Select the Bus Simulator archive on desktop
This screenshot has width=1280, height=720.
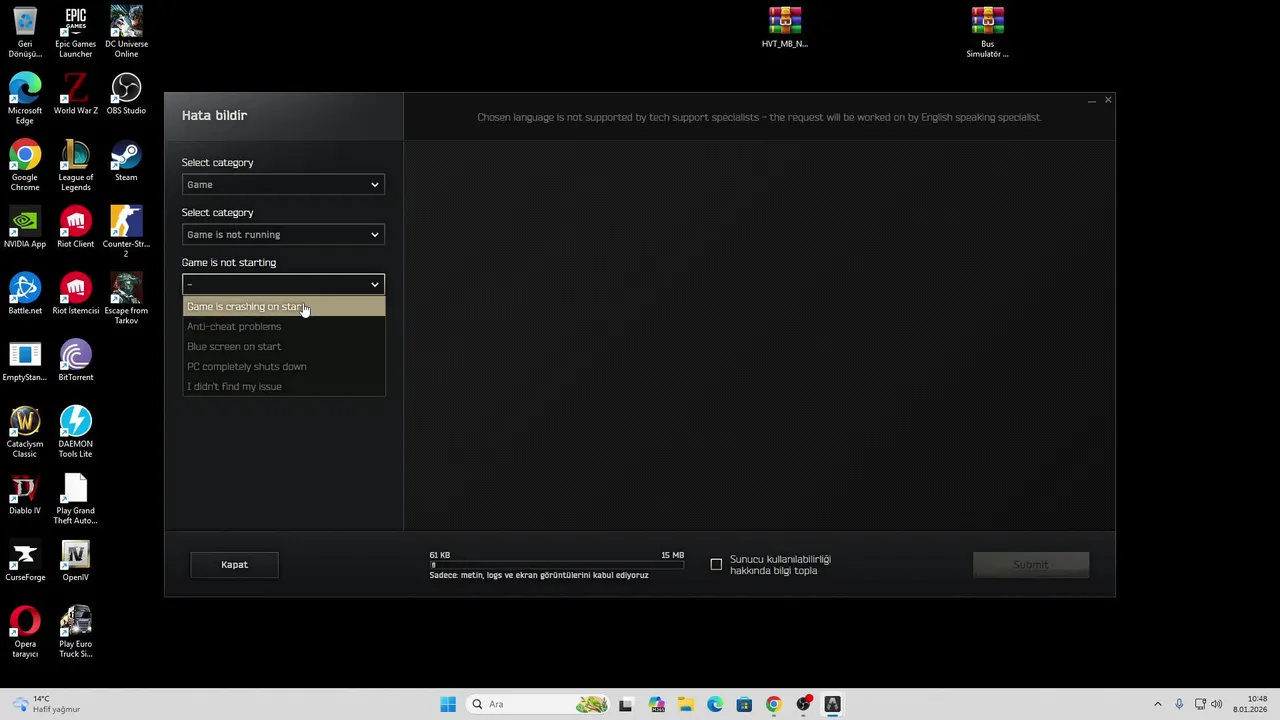tap(987, 32)
